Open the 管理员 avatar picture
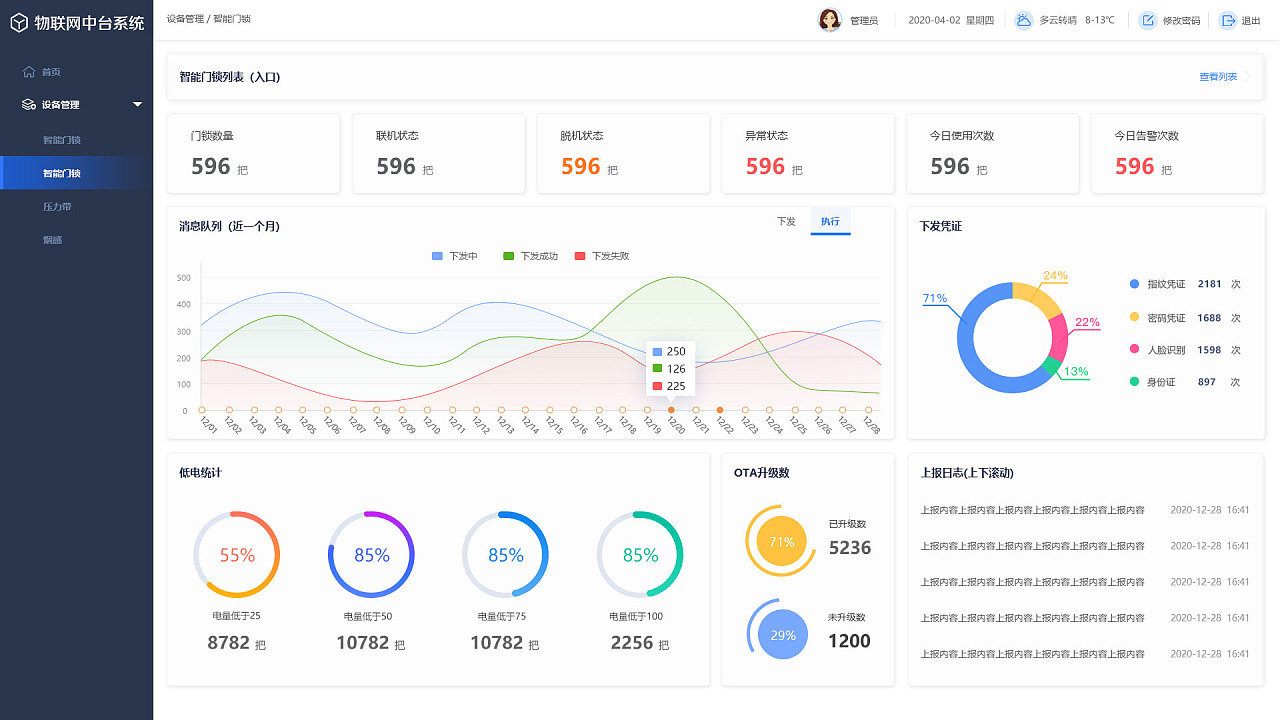1280x720 pixels. 830,20
